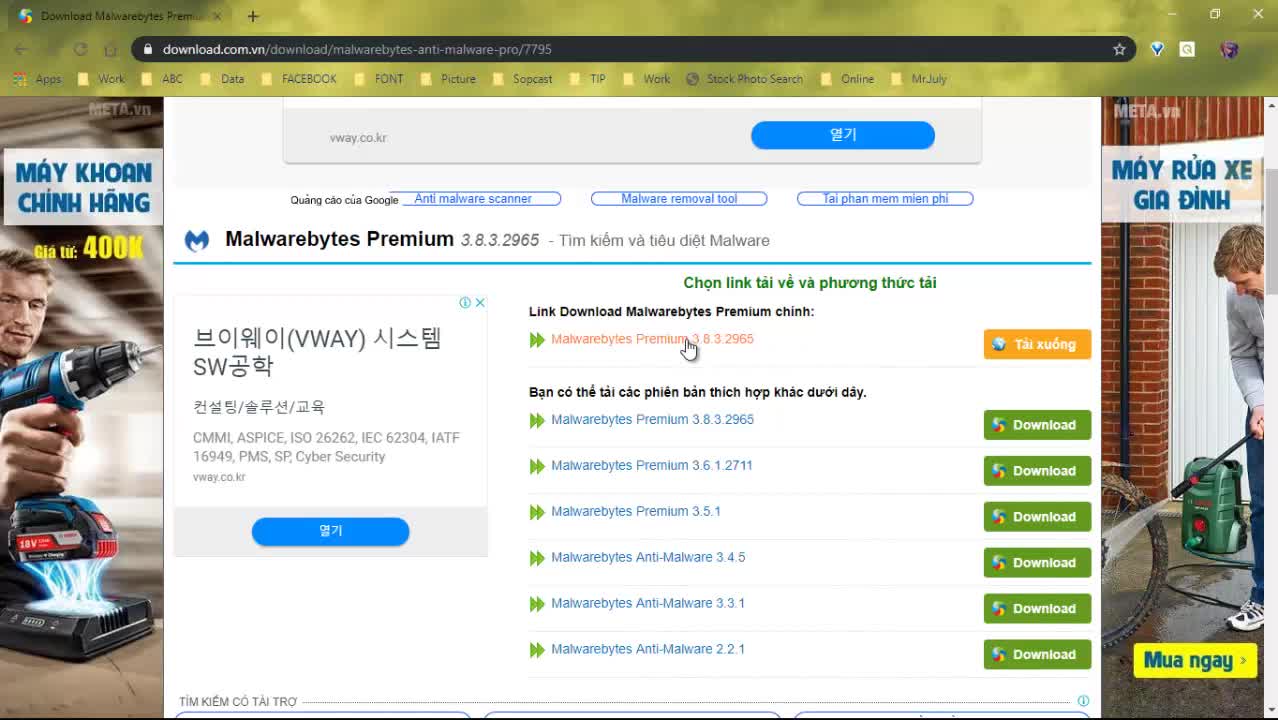Screen dimensions: 1278x720
Task: Open Malwarebytes Anti-Malware 3.3.1 link
Action: coord(648,603)
